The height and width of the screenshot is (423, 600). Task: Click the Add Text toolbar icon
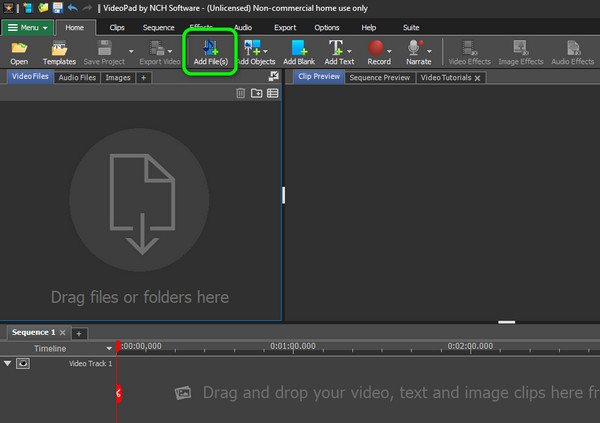[x=337, y=52]
